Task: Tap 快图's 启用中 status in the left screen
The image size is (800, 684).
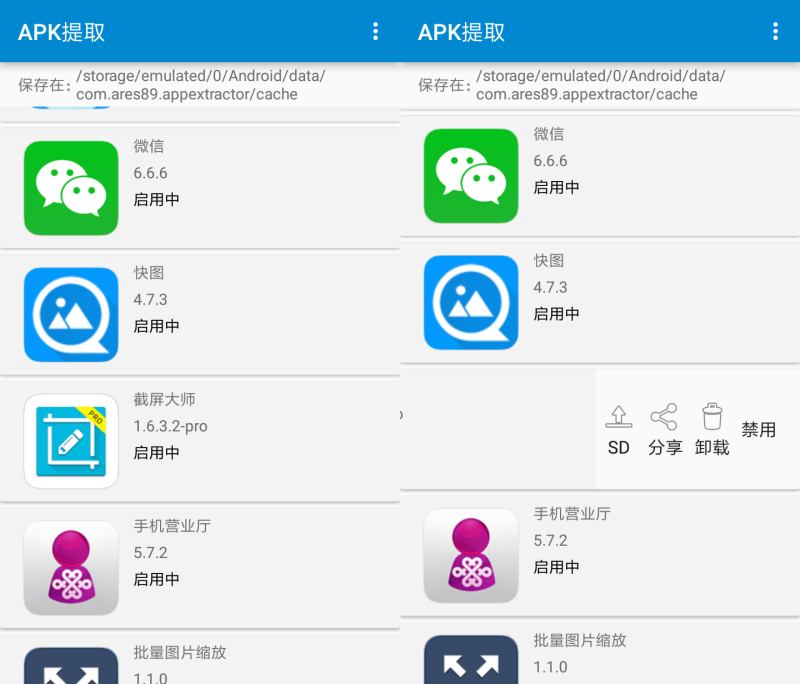Action: click(x=156, y=326)
